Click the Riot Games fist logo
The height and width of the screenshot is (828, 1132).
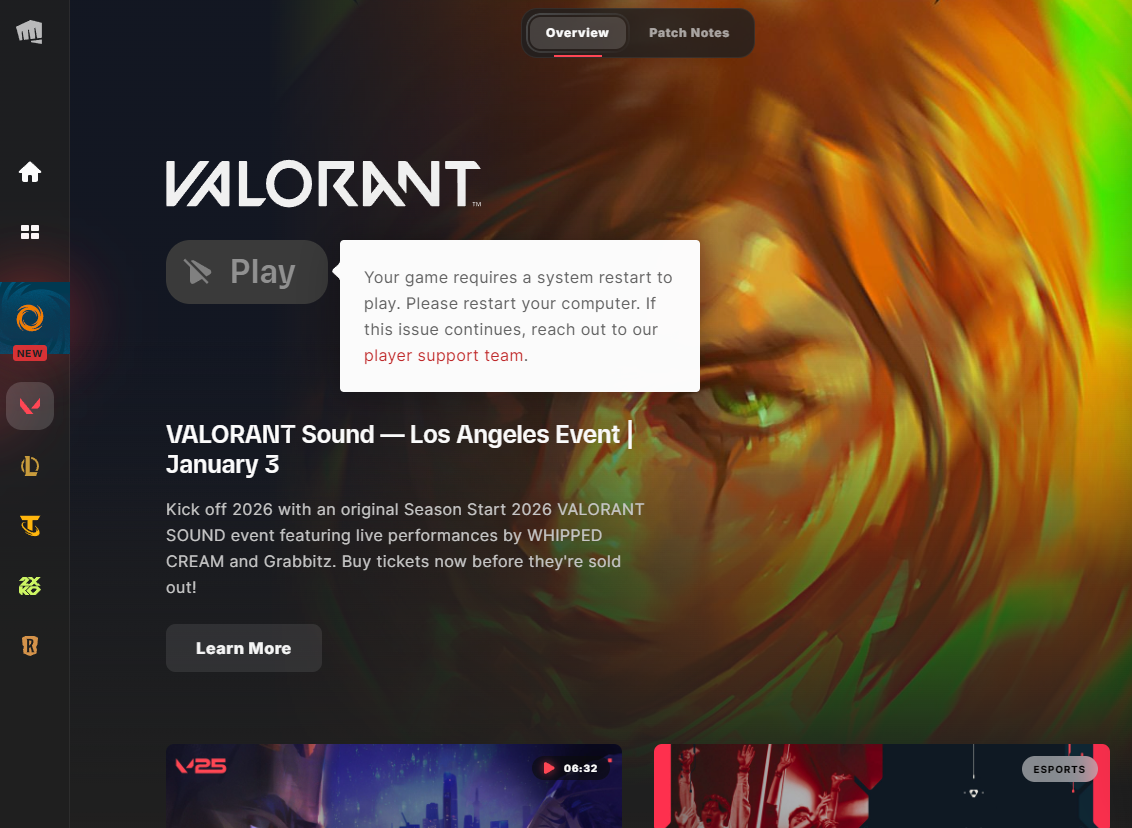coord(30,32)
